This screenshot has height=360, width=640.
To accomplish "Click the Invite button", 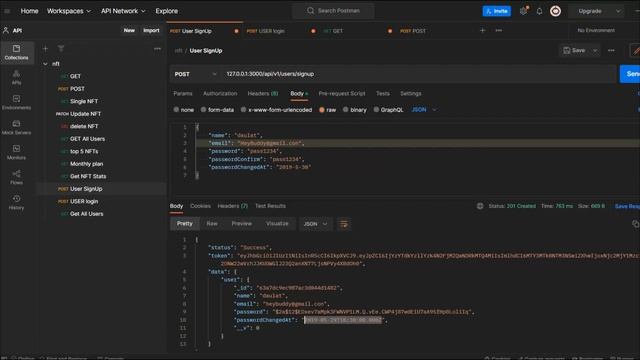I will pyautogui.click(x=496, y=11).
